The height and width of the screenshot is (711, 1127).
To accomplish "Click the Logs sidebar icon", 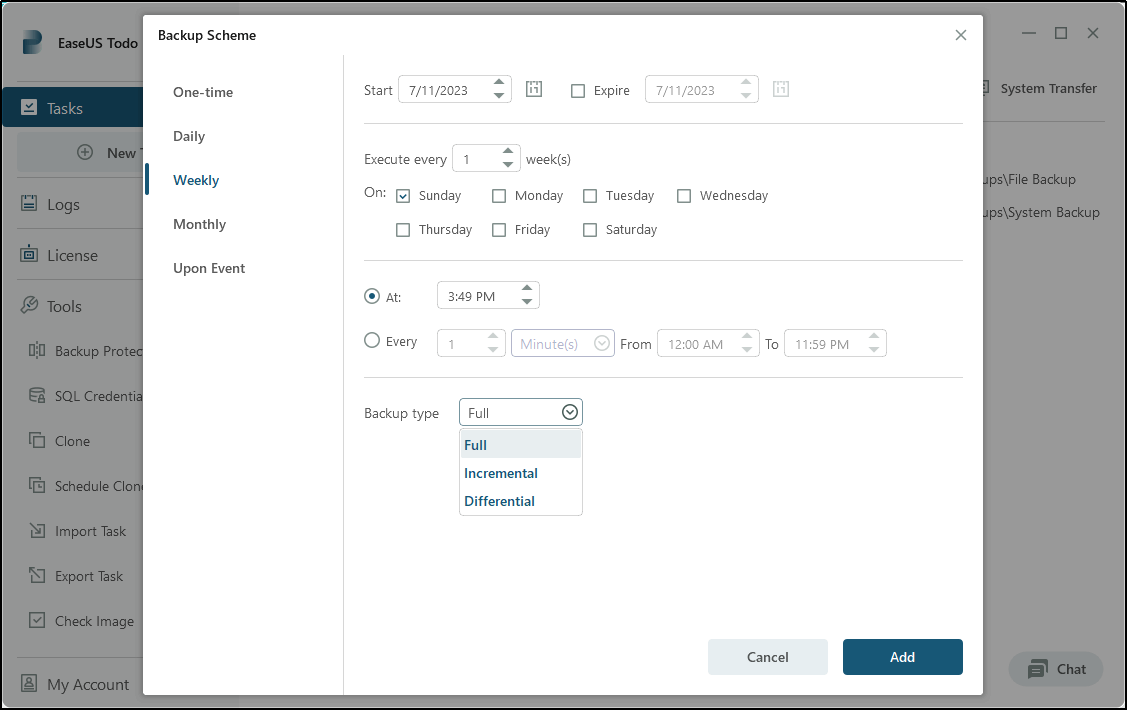I will tap(29, 204).
